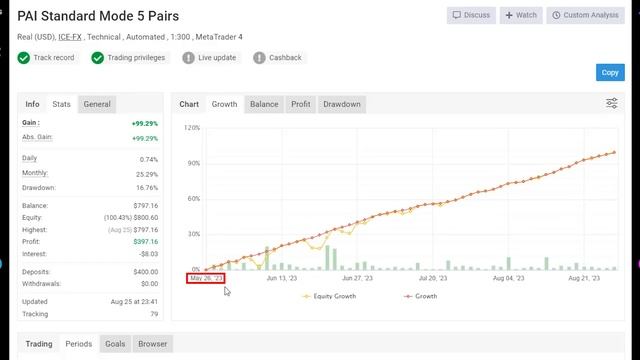Click the Drawdown stat label
Screen dimensions: 640x360
(39, 188)
